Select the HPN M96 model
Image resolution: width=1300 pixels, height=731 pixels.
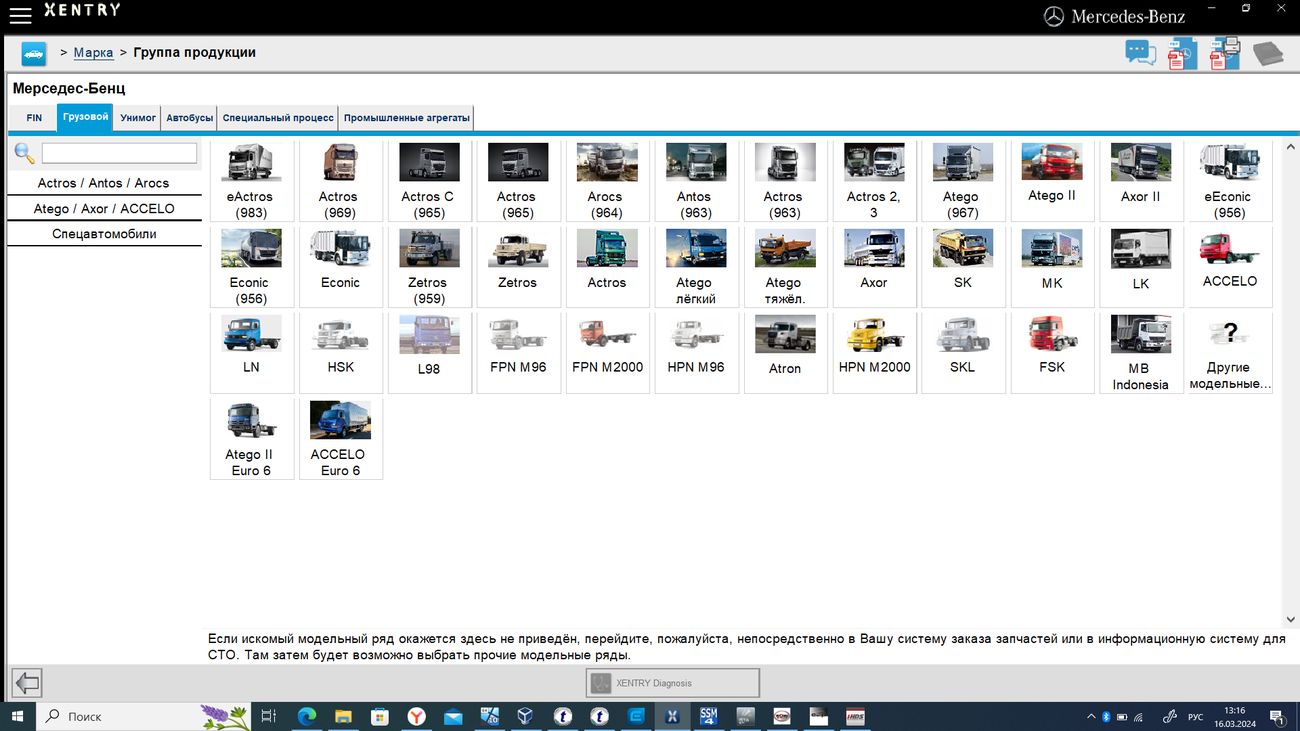pos(696,353)
